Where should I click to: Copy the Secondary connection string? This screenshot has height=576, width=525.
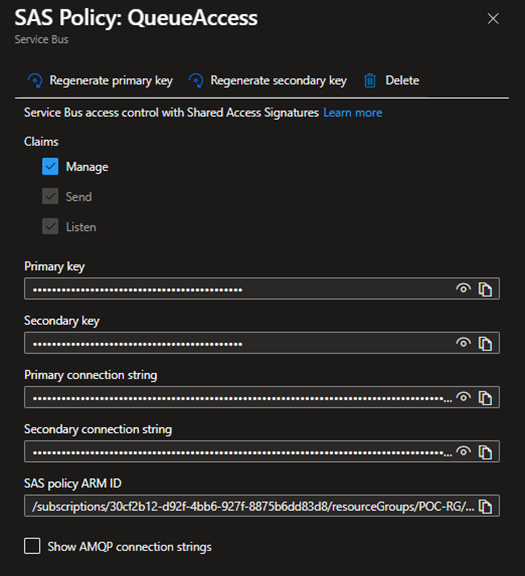coord(485,451)
